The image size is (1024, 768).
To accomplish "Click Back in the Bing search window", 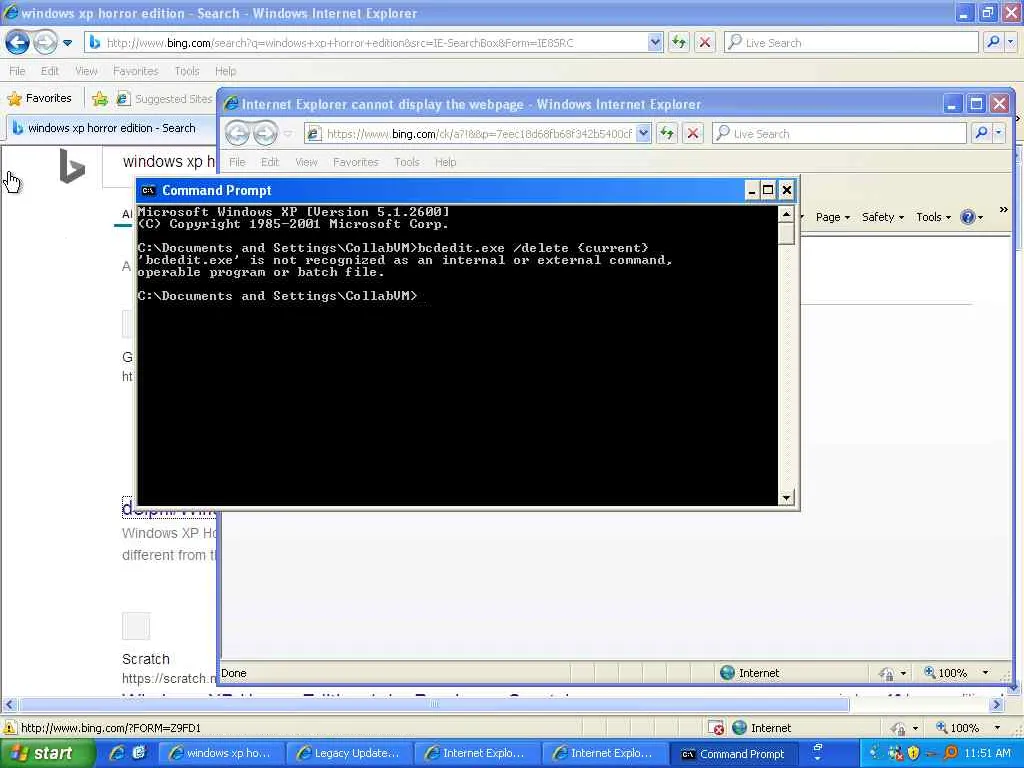I will [x=18, y=43].
